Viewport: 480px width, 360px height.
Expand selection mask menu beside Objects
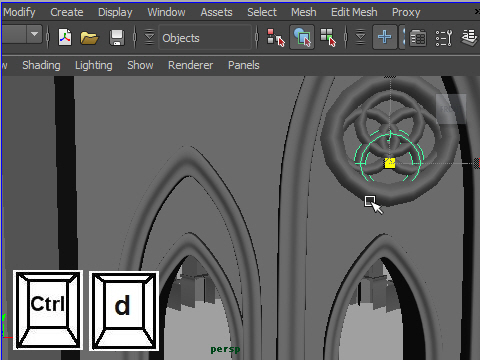[x=150, y=37]
